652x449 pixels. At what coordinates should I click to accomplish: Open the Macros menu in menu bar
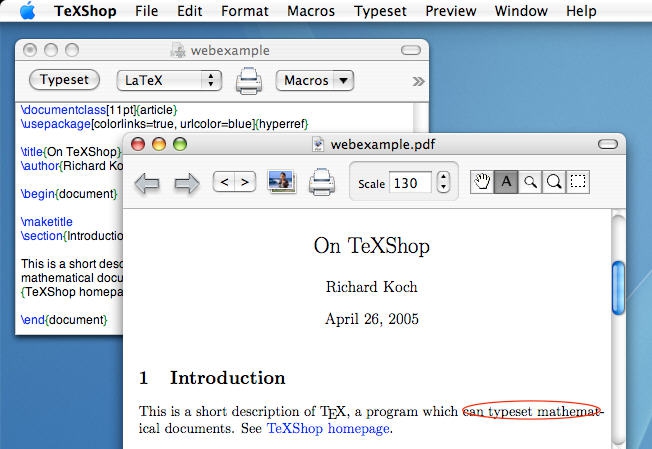311,11
